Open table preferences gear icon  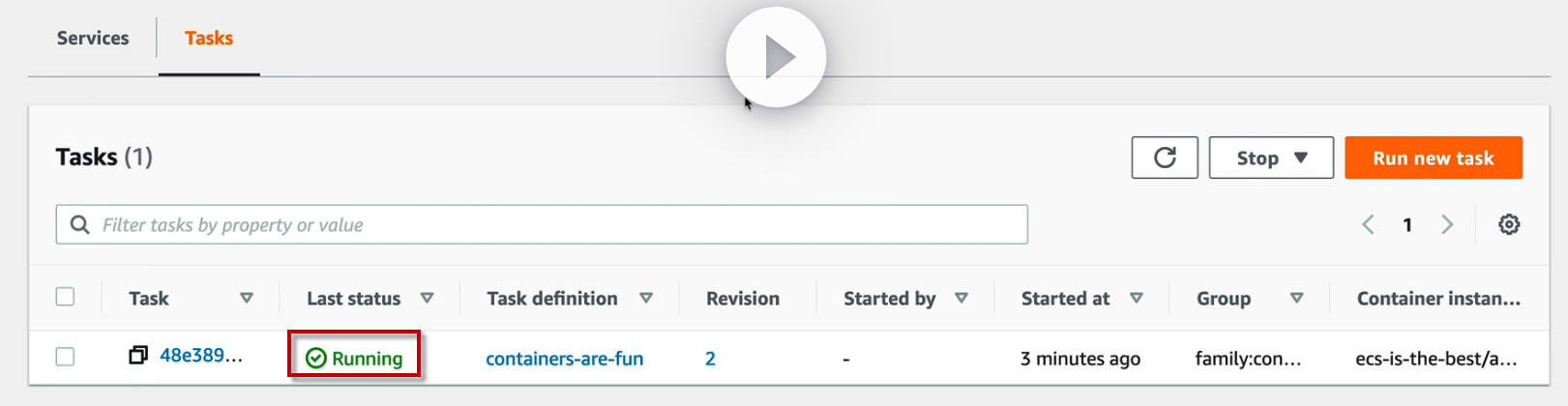pos(1508,225)
